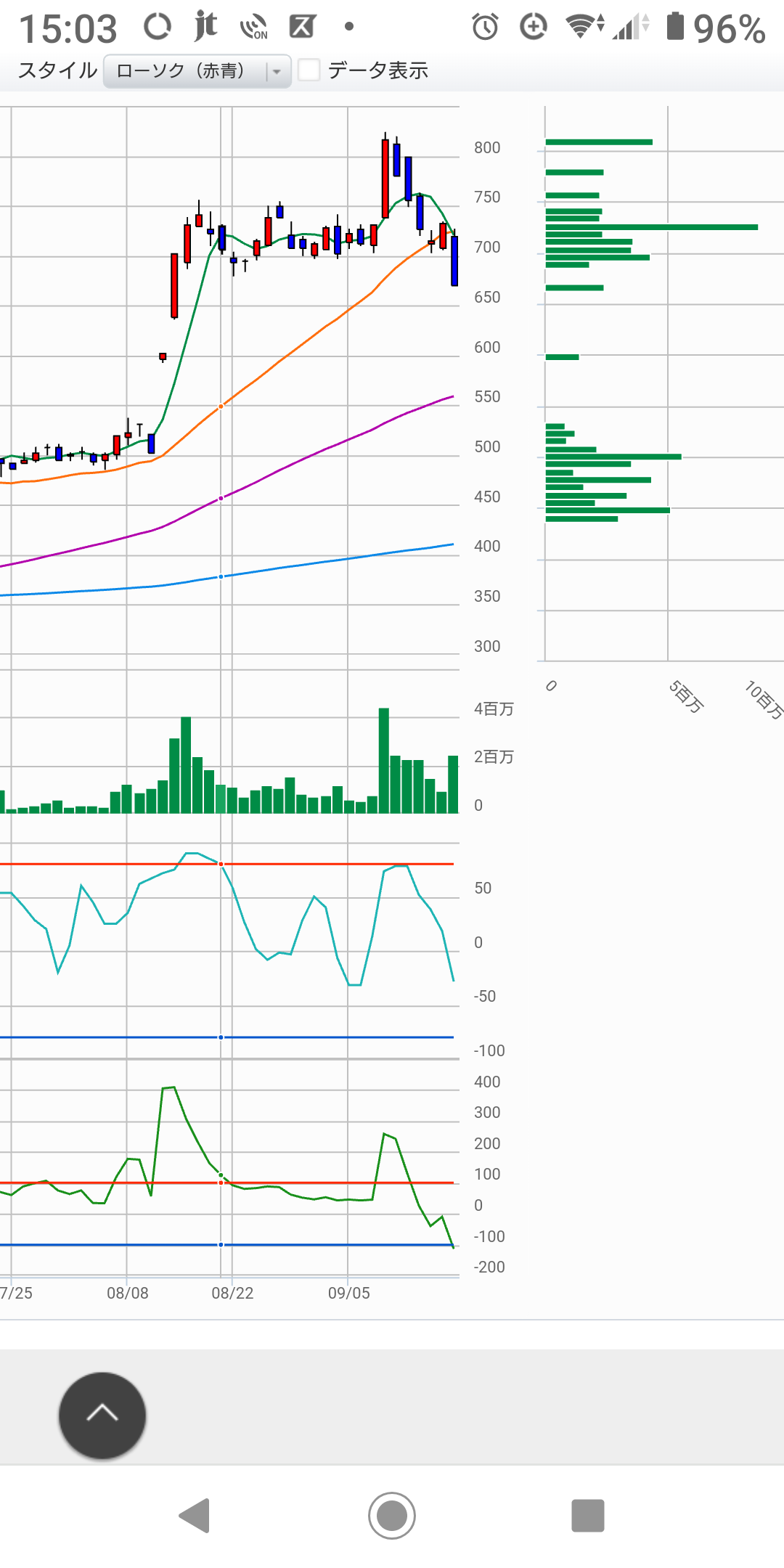Tap the scroll-to-top chevron button
Viewport: 784px width, 1568px height.
(x=102, y=1415)
